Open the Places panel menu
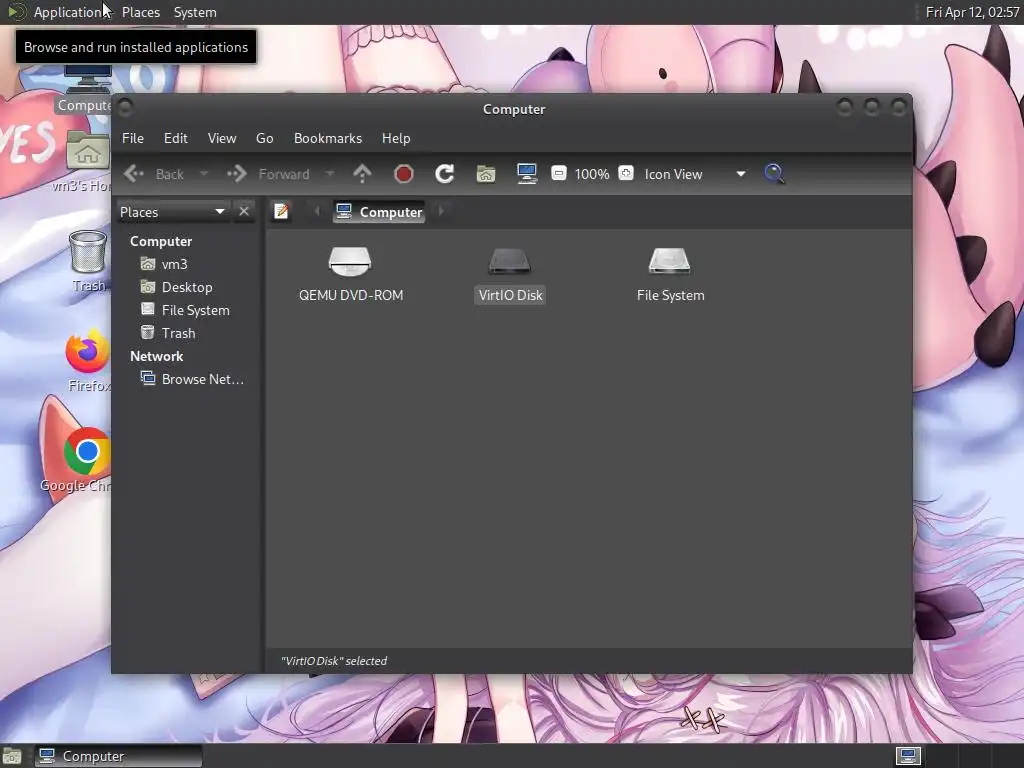 141,12
